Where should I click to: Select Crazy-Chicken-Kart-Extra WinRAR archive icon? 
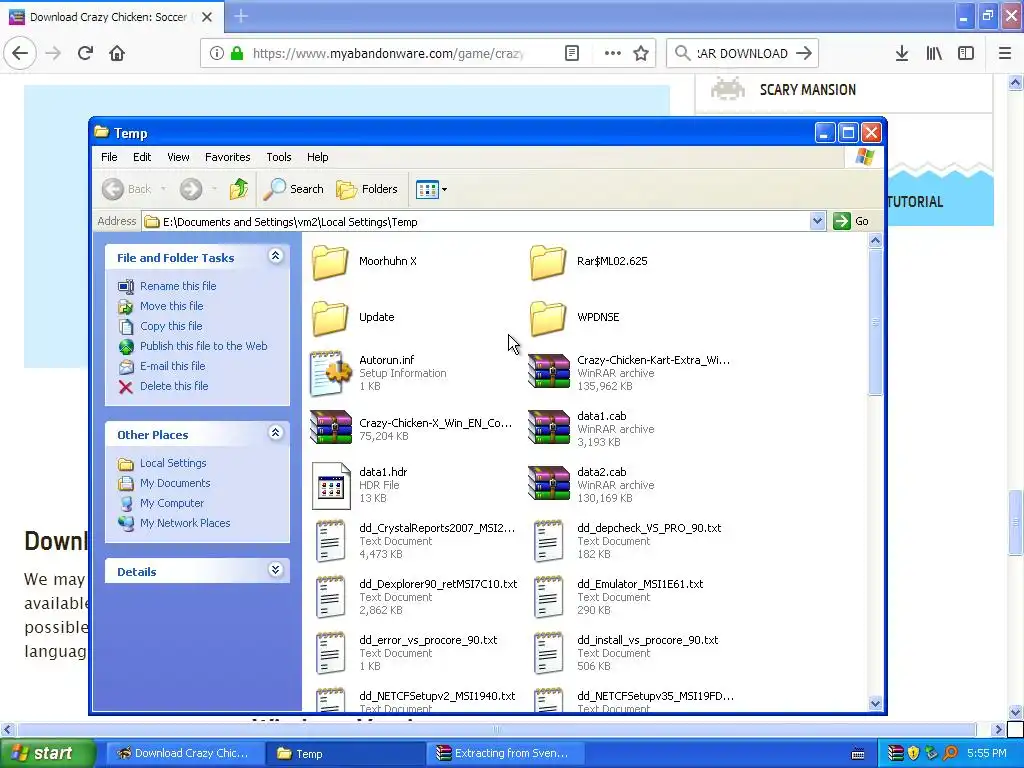coord(549,372)
